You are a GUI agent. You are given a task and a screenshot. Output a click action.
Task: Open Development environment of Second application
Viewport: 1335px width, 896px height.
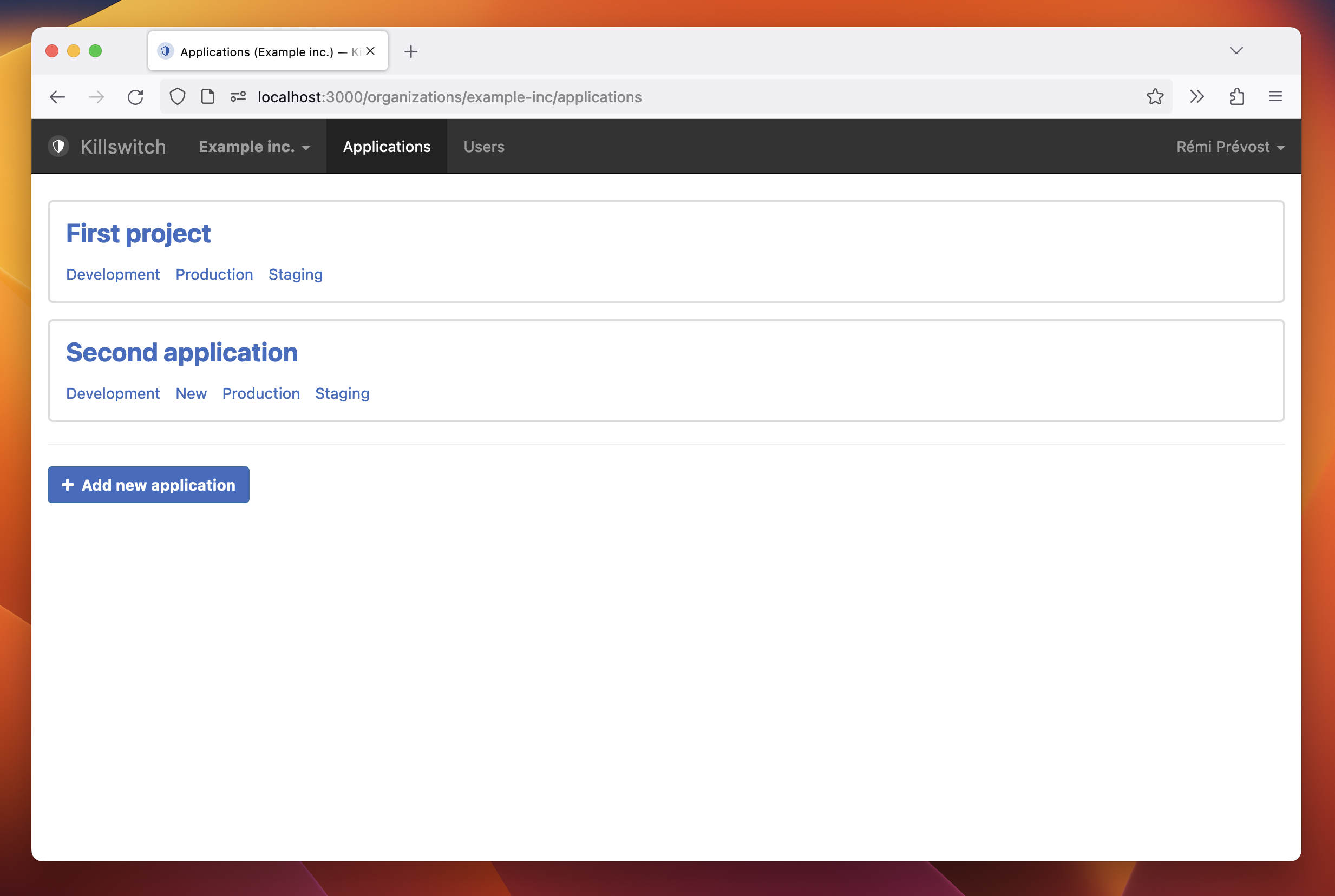[113, 394]
